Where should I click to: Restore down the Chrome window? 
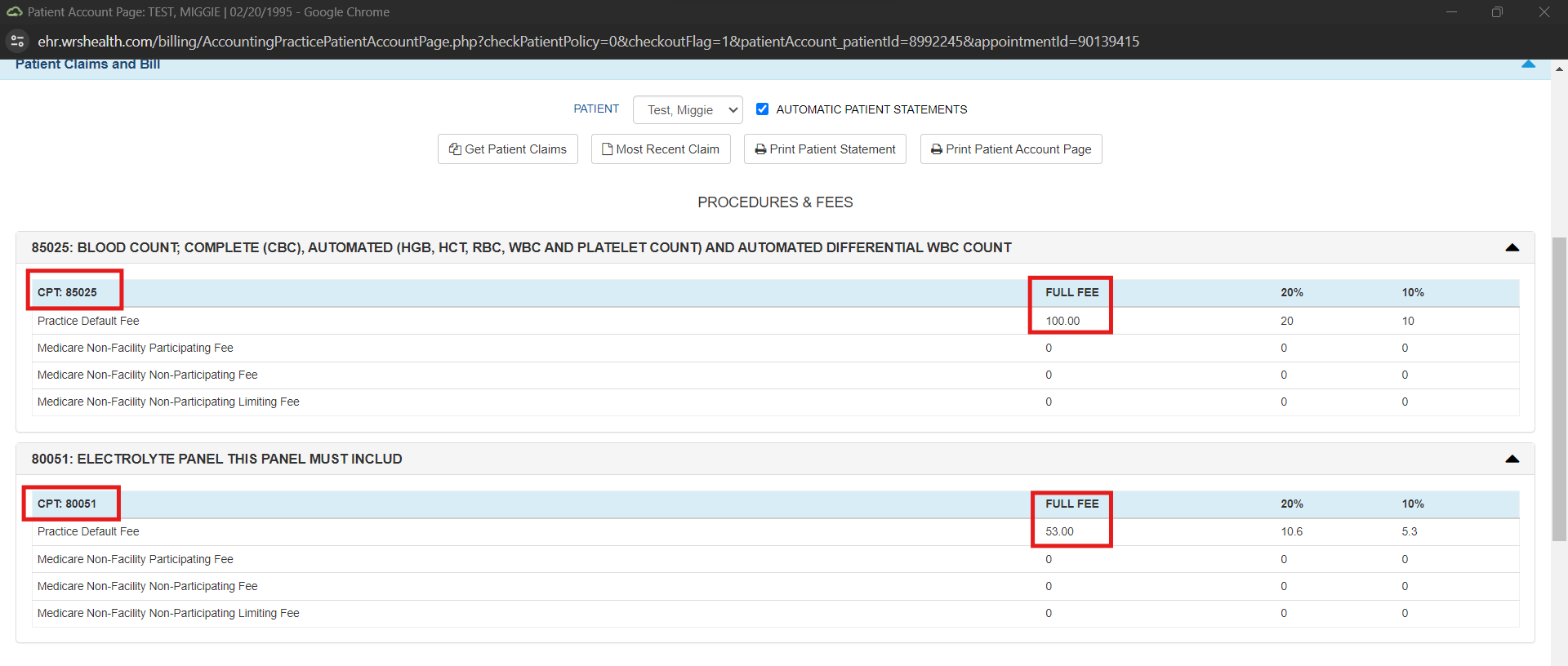coord(1497,12)
